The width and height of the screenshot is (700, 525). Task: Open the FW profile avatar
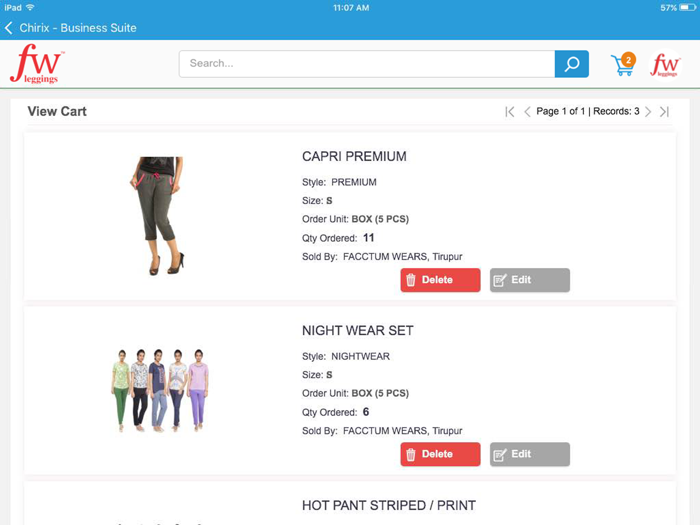665,64
